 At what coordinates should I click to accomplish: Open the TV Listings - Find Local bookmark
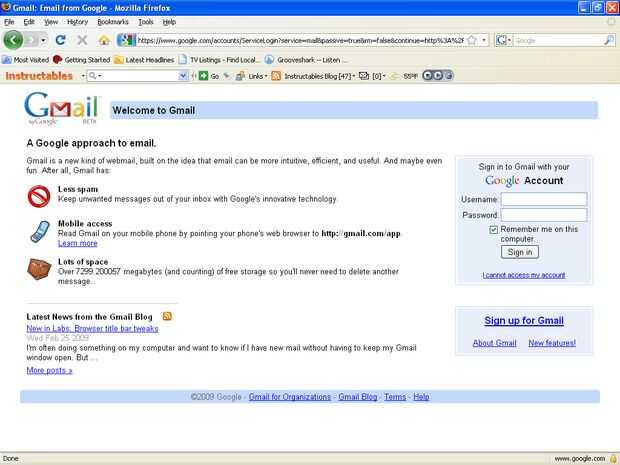pos(219,60)
